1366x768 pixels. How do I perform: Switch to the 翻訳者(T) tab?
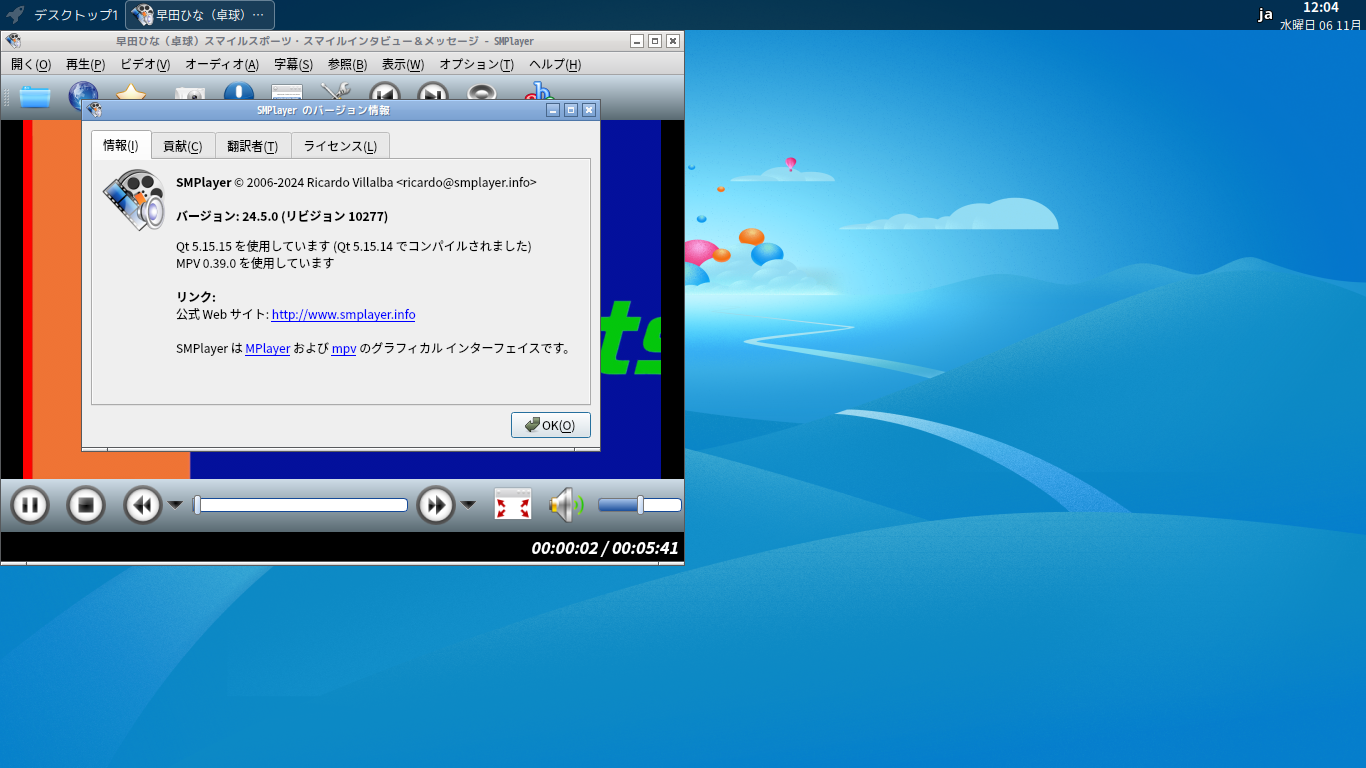[x=252, y=146]
